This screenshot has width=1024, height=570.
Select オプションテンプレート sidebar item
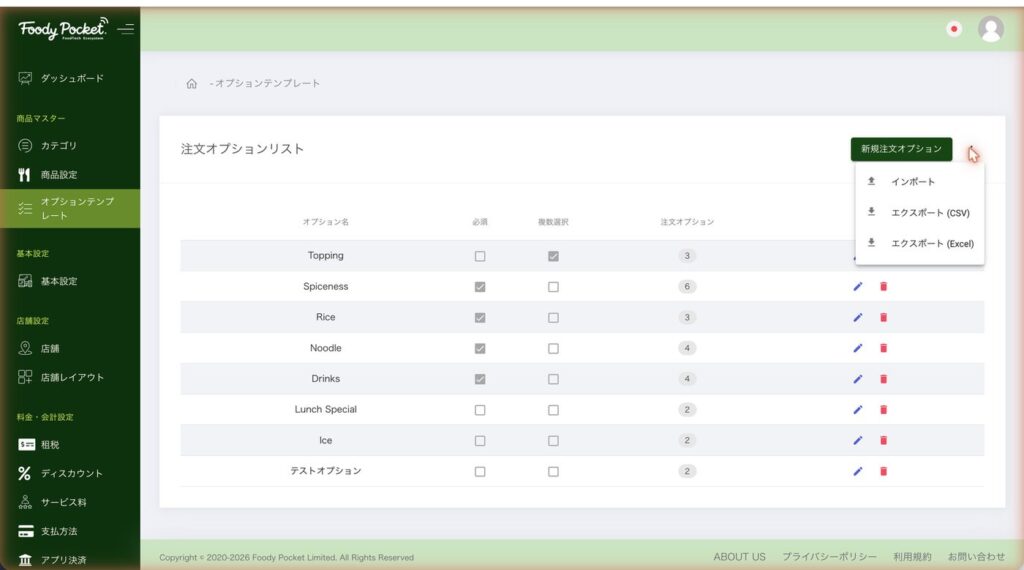[70, 208]
